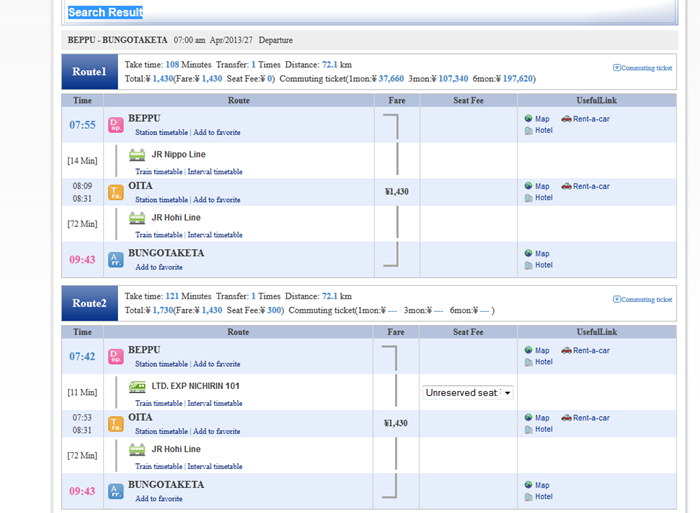Click the express train icon next to LTD. EXP NICHIRIN 101
Image resolution: width=700 pixels, height=513 pixels.
[137, 387]
